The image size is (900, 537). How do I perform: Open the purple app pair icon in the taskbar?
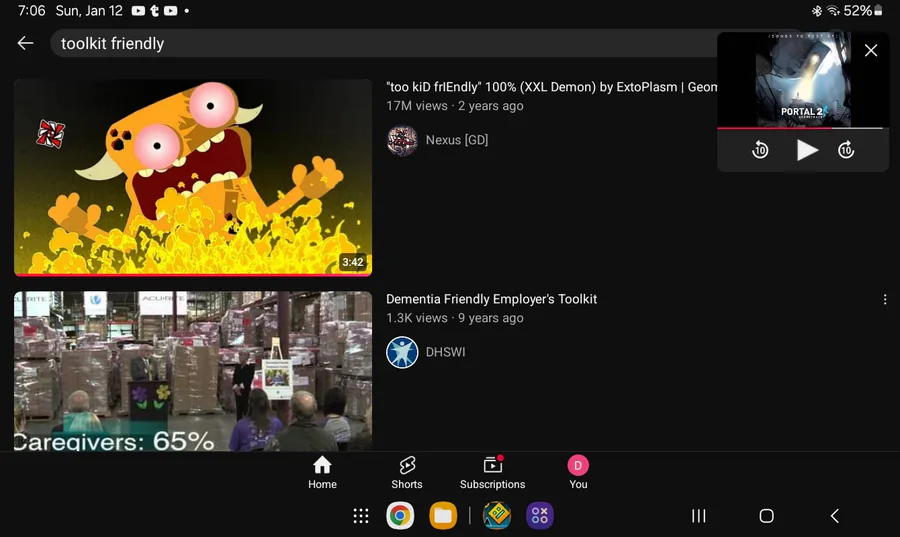point(540,516)
